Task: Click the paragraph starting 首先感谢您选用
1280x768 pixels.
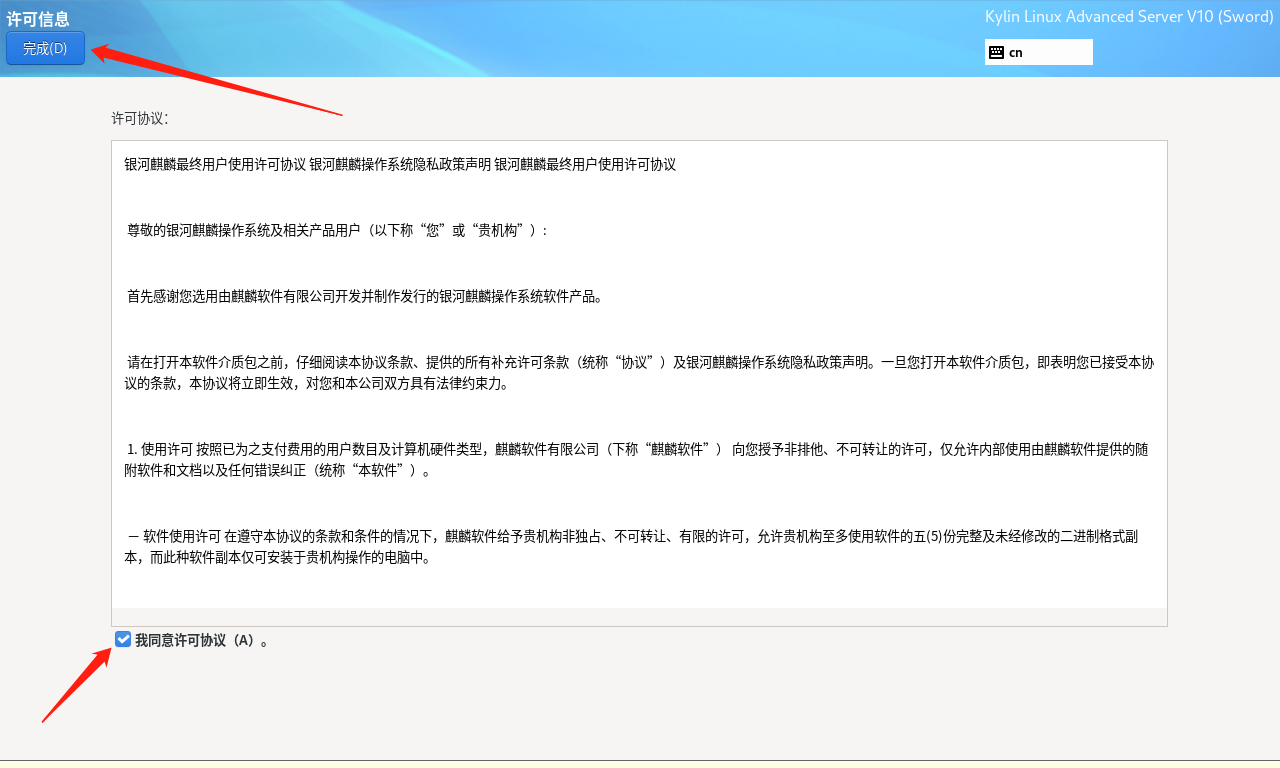Action: tap(365, 296)
